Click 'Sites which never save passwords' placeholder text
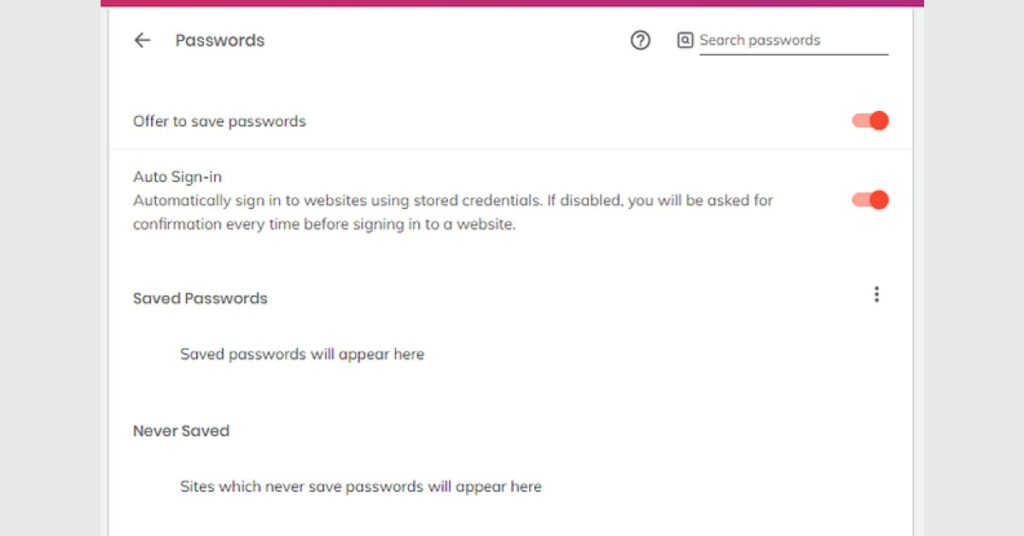The height and width of the screenshot is (536, 1024). (x=360, y=487)
